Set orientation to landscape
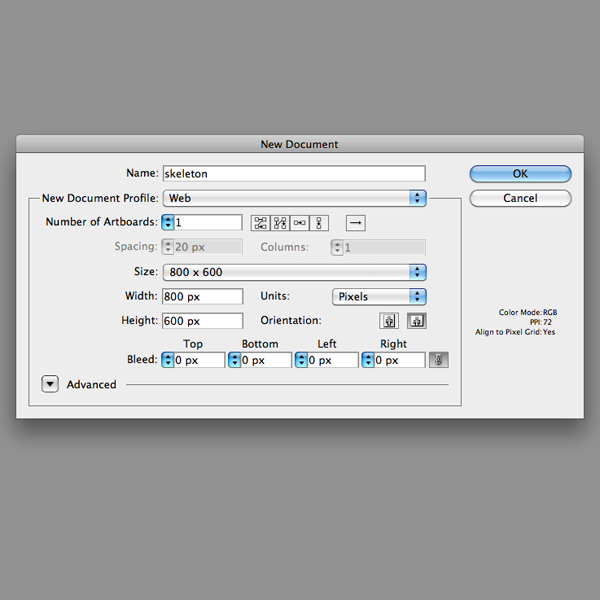Image resolution: width=600 pixels, height=600 pixels. (x=416, y=321)
